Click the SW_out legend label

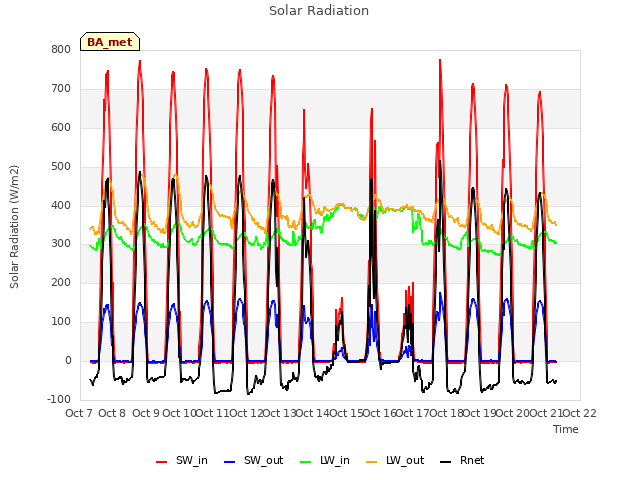pyautogui.click(x=264, y=461)
